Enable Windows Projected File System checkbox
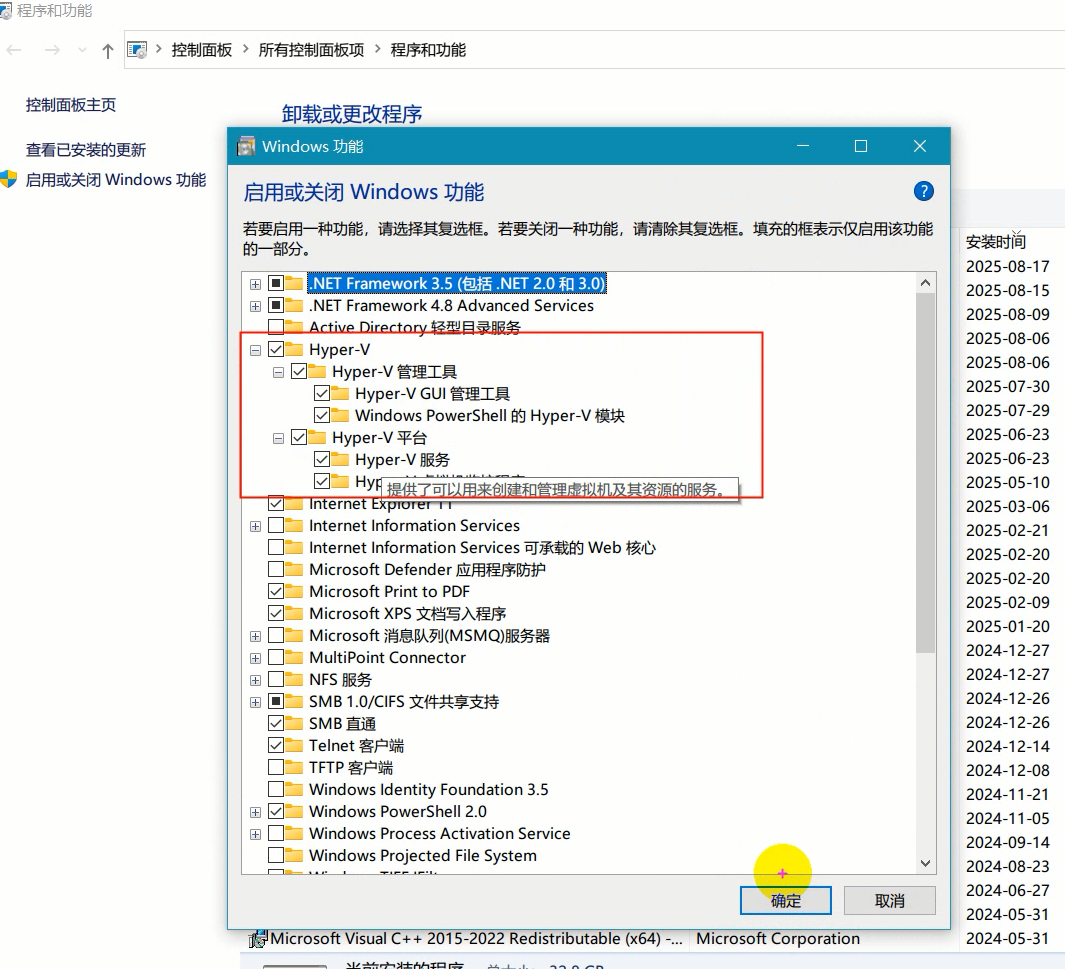 (x=276, y=855)
